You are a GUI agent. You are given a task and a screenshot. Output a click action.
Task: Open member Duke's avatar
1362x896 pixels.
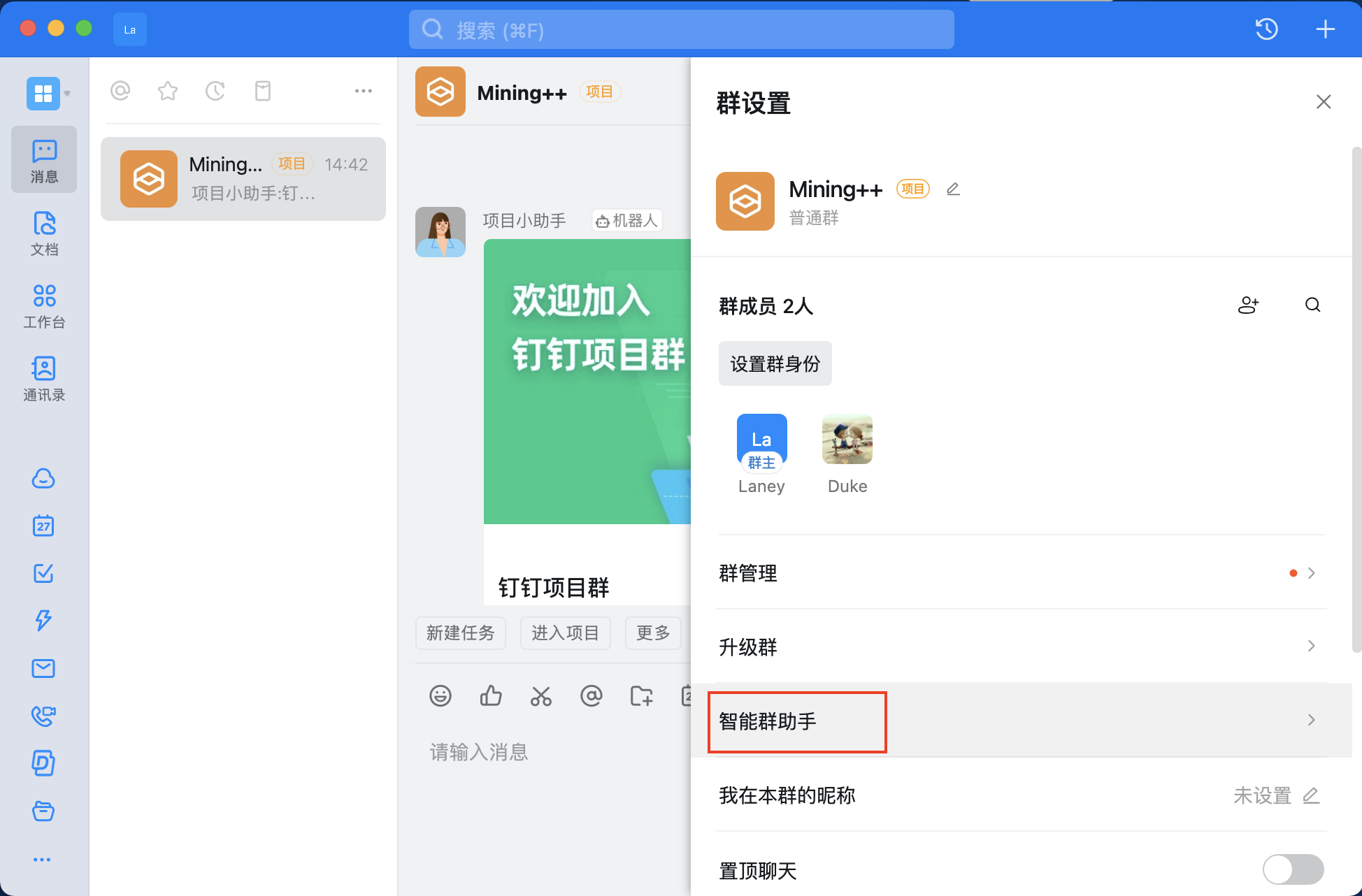[x=847, y=439]
